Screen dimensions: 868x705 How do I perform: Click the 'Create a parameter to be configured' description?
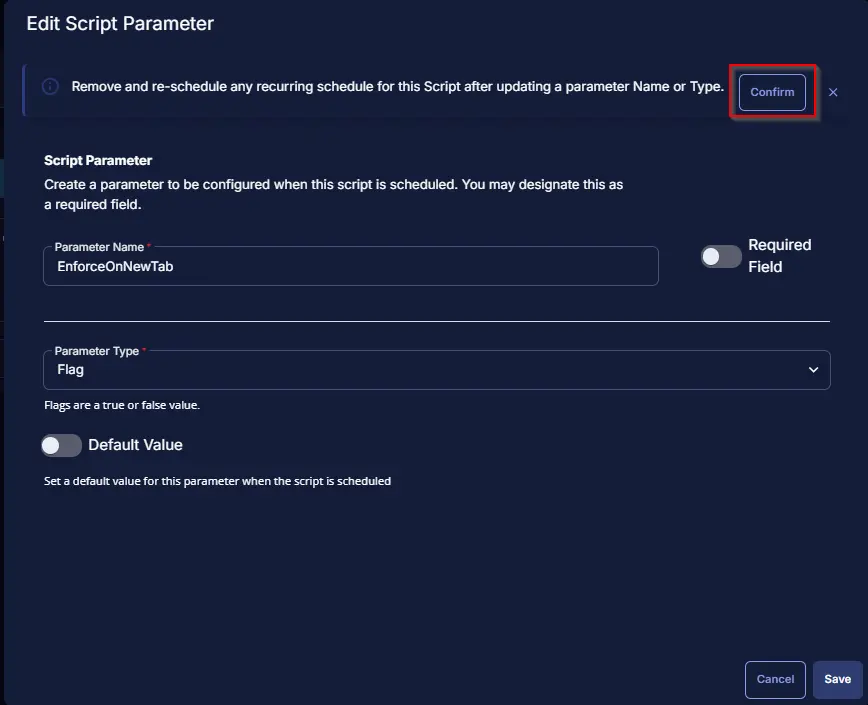(x=334, y=194)
